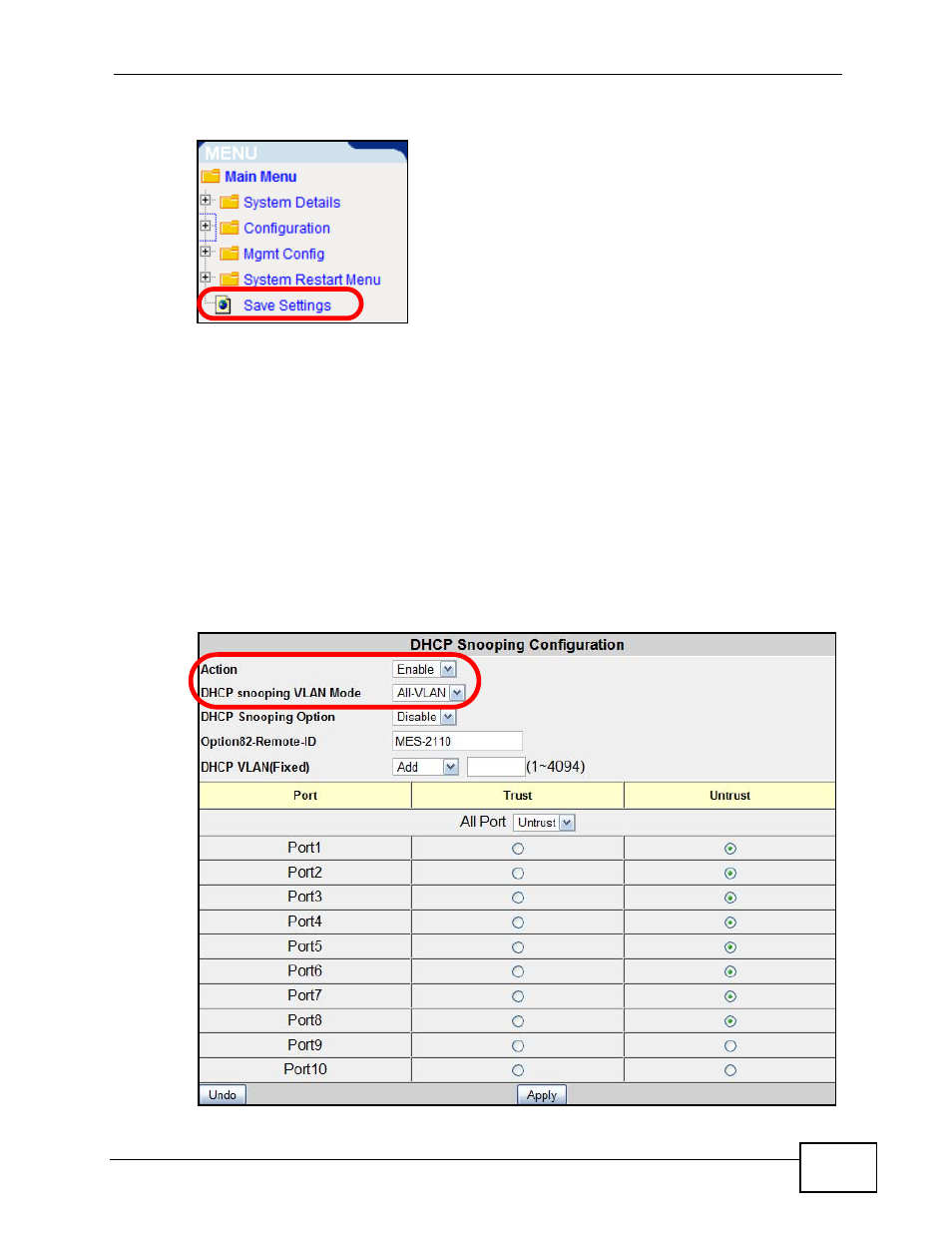The image size is (952, 1233).
Task: Select Untrust for Port2
Action: [730, 874]
